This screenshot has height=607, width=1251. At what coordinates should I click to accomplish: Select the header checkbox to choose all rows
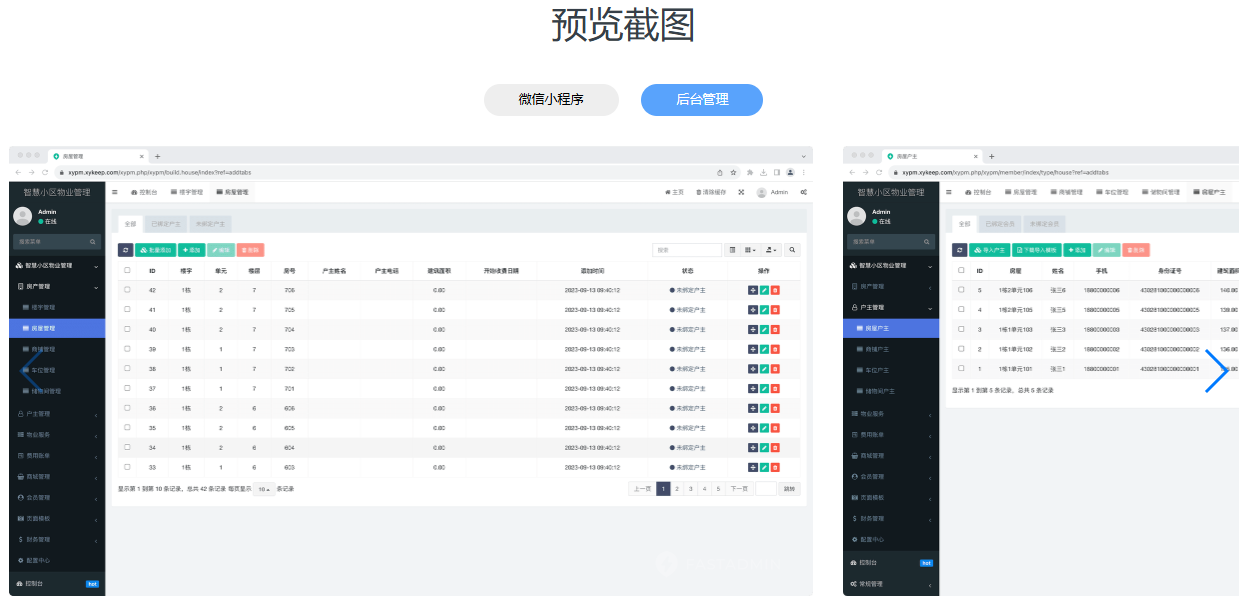click(125, 271)
